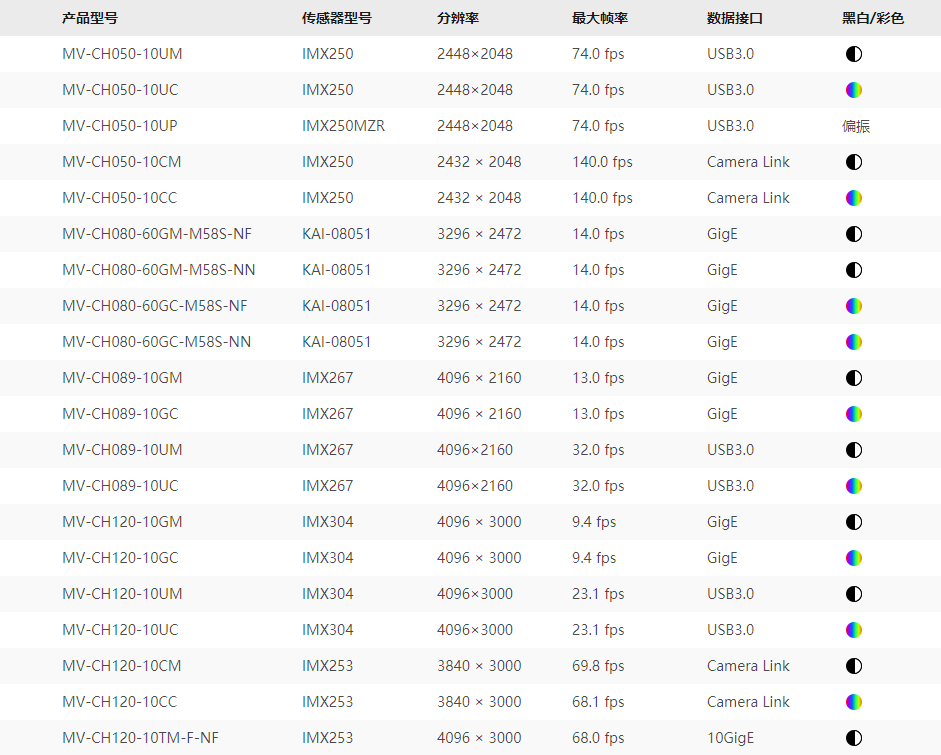Click the 数据接口 column header
The height and width of the screenshot is (755, 941).
735,18
